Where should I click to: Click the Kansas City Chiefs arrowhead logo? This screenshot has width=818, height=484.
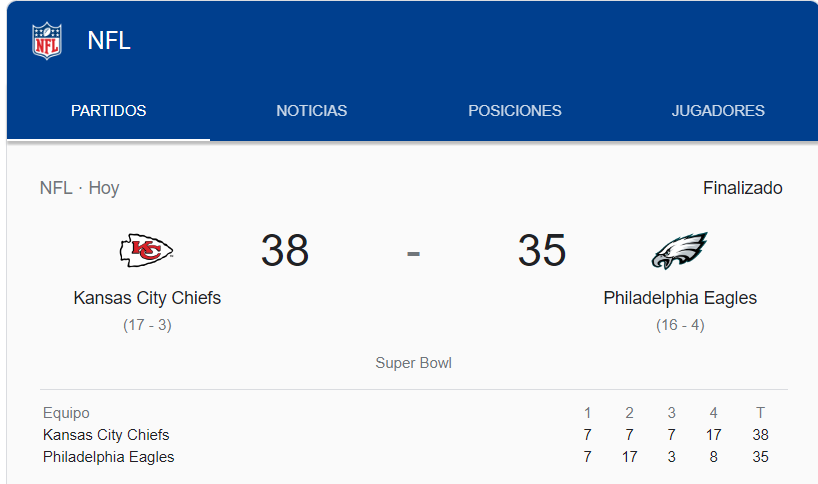coord(147,250)
